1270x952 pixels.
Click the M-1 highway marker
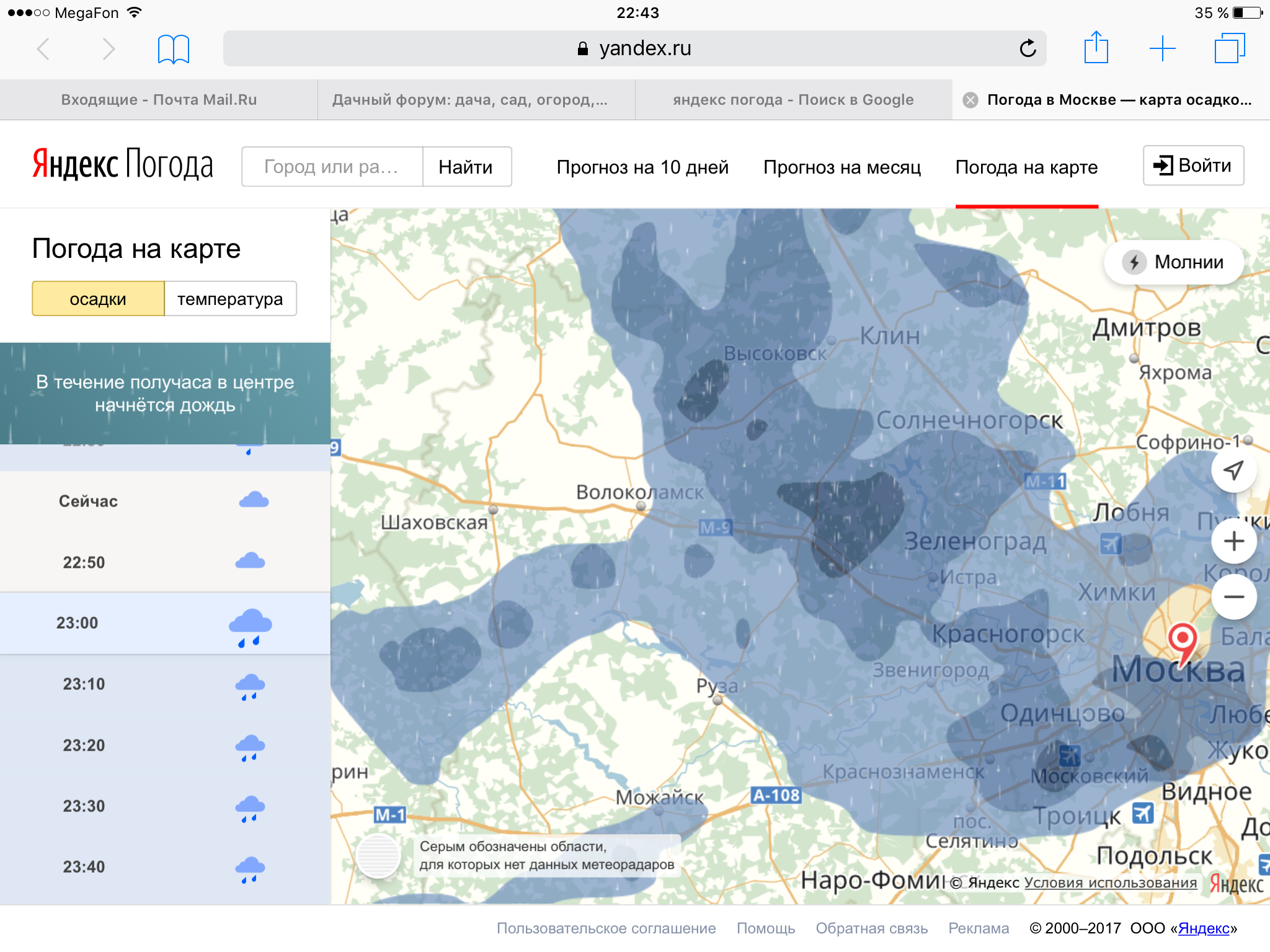click(x=390, y=814)
